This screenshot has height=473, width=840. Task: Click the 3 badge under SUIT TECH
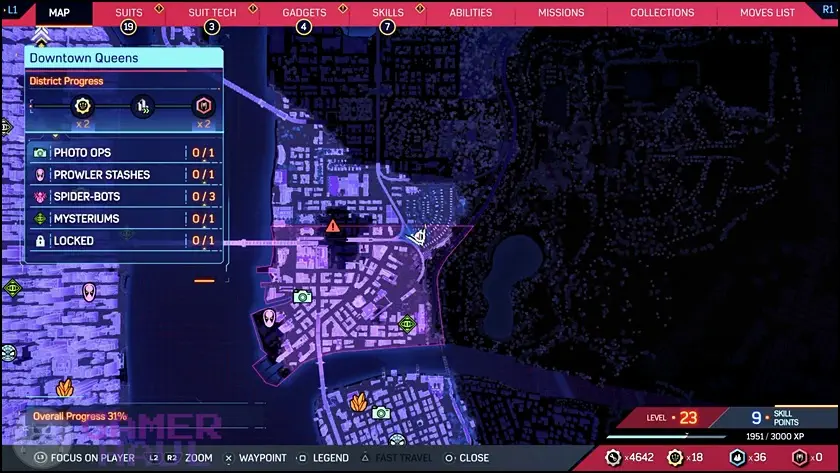(x=212, y=27)
